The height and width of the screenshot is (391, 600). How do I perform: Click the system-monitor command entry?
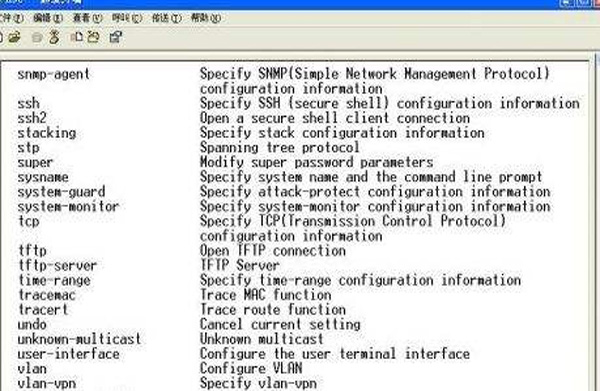[x=68, y=207]
